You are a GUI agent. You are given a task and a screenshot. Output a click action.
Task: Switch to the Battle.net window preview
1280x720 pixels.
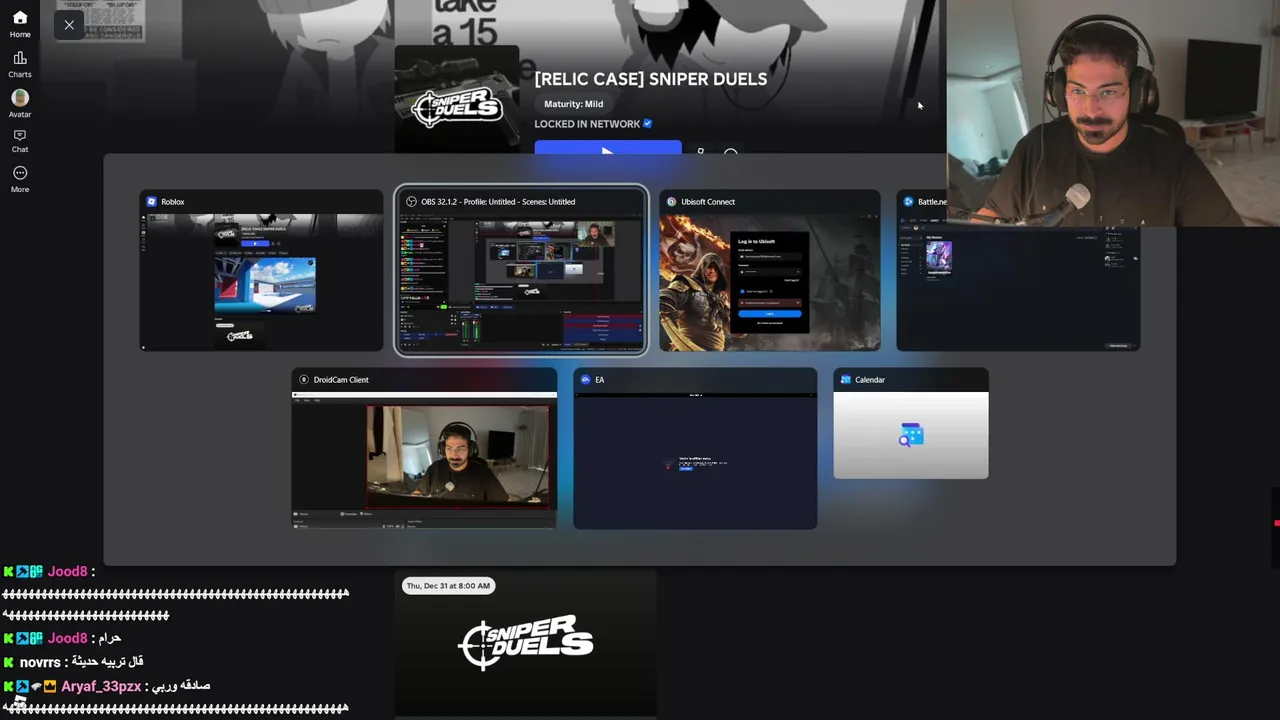1018,271
